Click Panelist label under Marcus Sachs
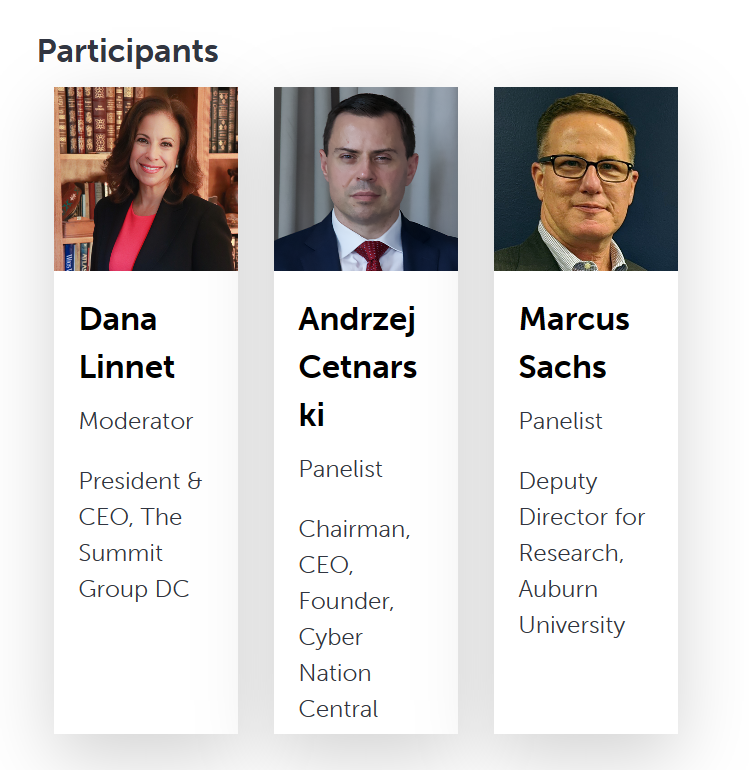This screenshot has width=749, height=770. pos(560,421)
